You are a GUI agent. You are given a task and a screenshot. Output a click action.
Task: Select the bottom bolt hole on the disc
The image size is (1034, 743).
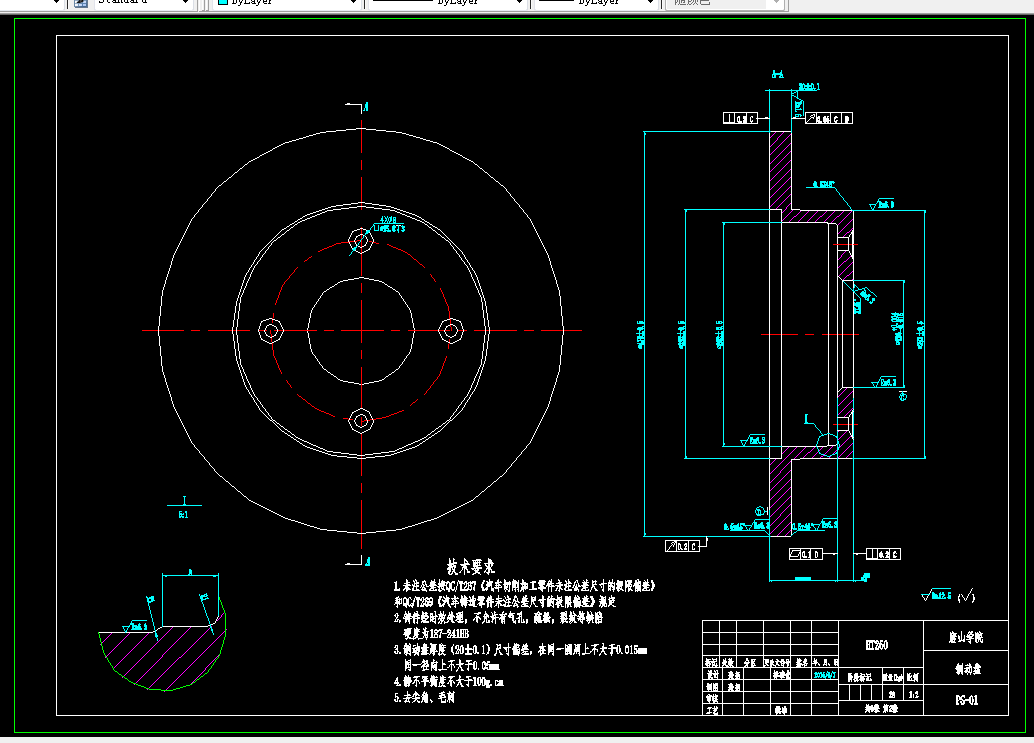[361, 420]
